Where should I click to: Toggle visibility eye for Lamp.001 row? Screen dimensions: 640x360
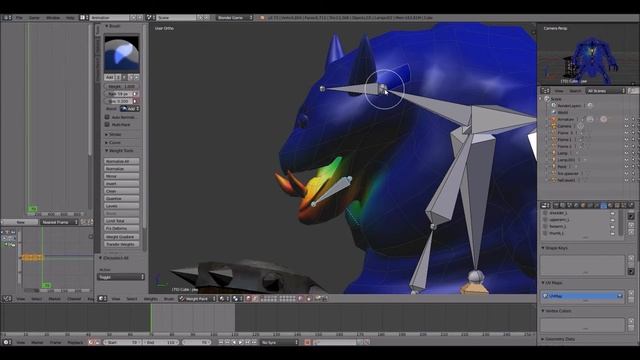[x=627, y=160]
